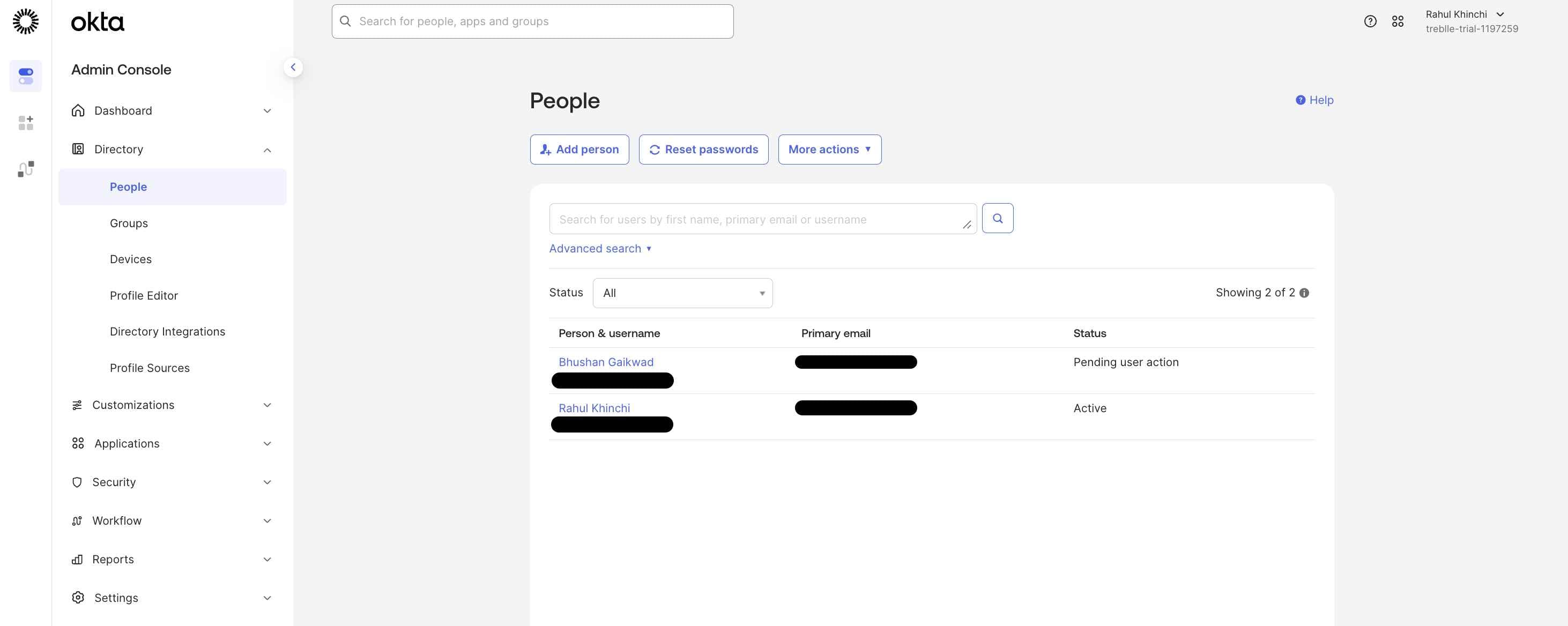Open the workflows connector icon in left rail
1568x626 pixels.
(x=26, y=169)
